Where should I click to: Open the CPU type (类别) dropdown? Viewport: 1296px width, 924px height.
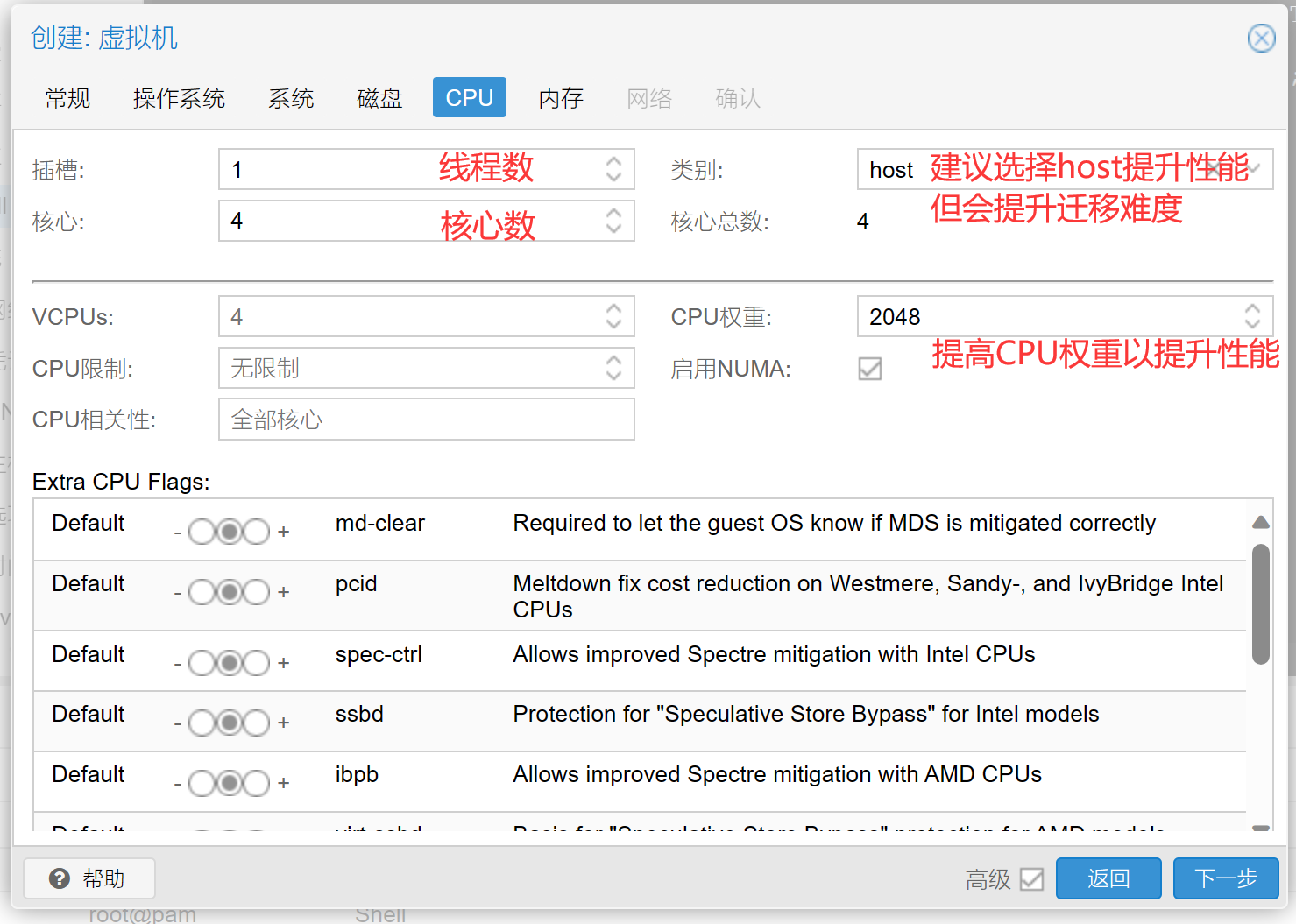pyautogui.click(x=1254, y=169)
